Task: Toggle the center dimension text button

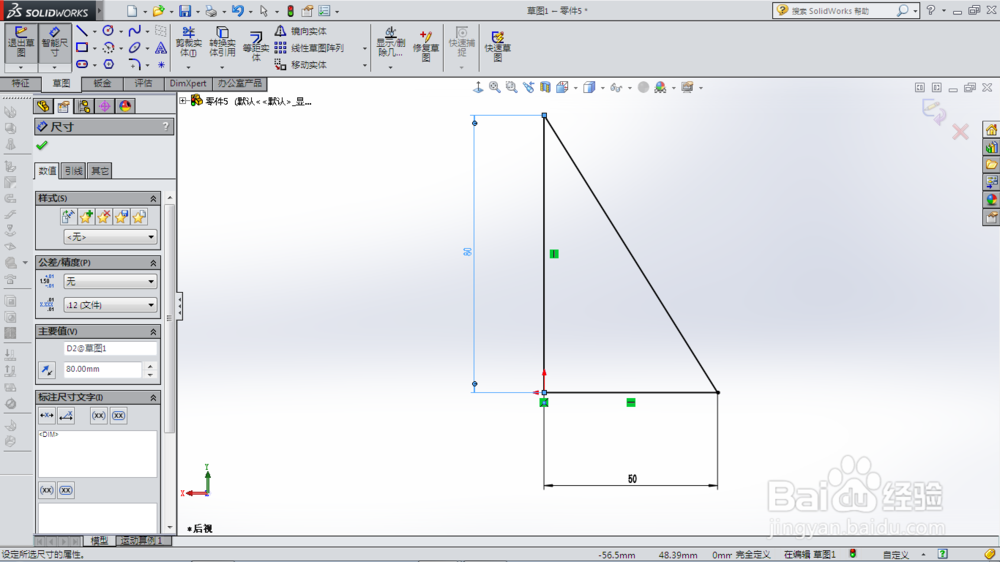Action: tap(47, 416)
